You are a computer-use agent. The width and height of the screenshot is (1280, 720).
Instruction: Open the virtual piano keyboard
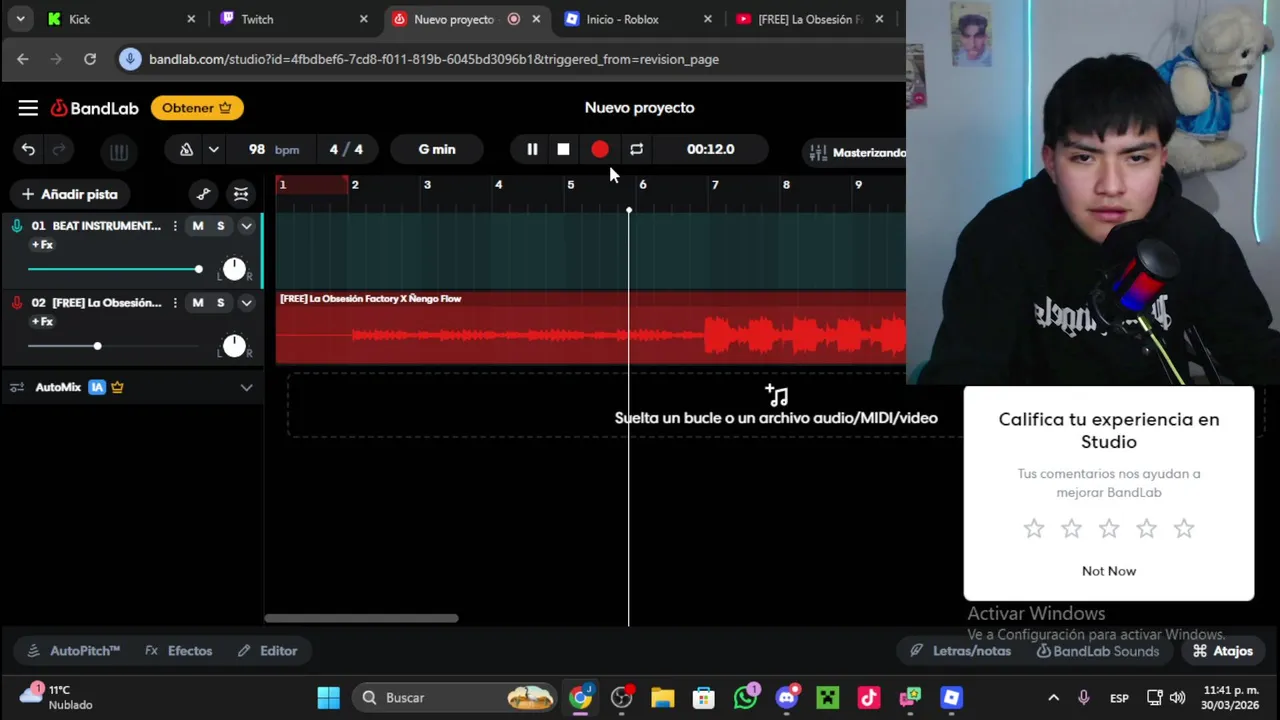tap(118, 152)
